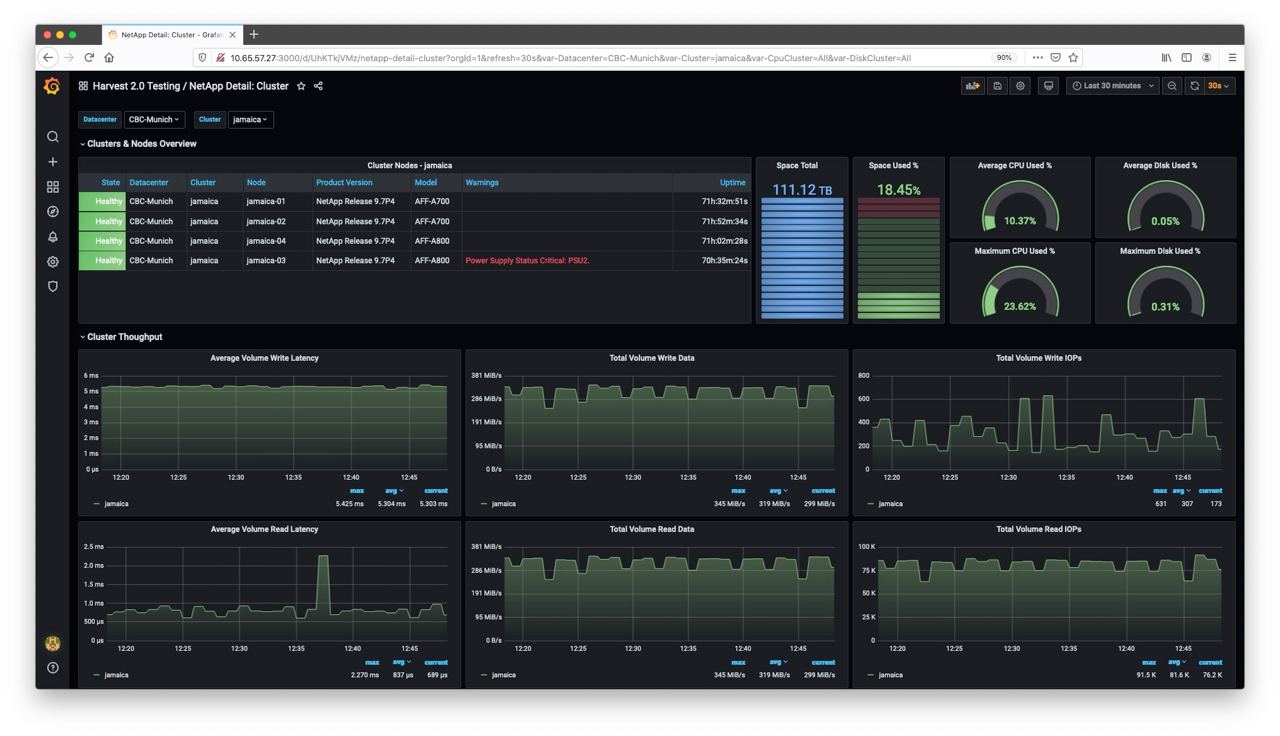Open the Datacenter CBC-Munich dropdown
Viewport: 1280px width, 736px height.
pos(154,119)
